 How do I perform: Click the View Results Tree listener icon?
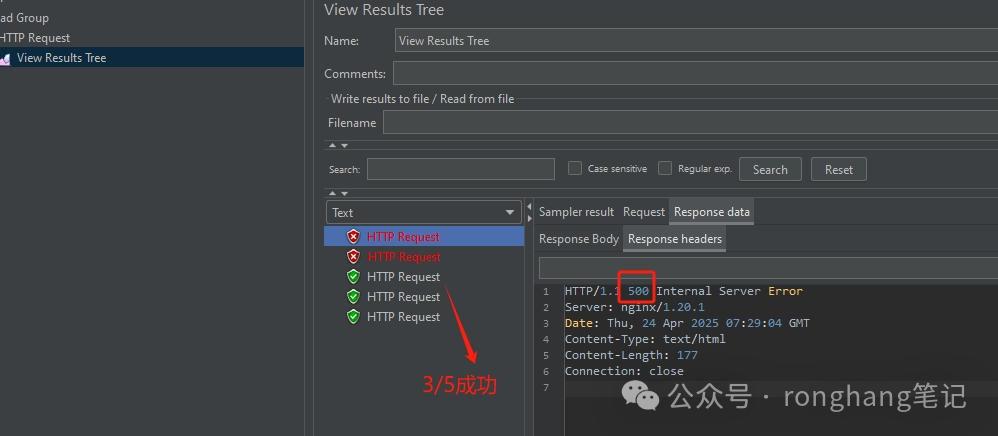[5, 58]
